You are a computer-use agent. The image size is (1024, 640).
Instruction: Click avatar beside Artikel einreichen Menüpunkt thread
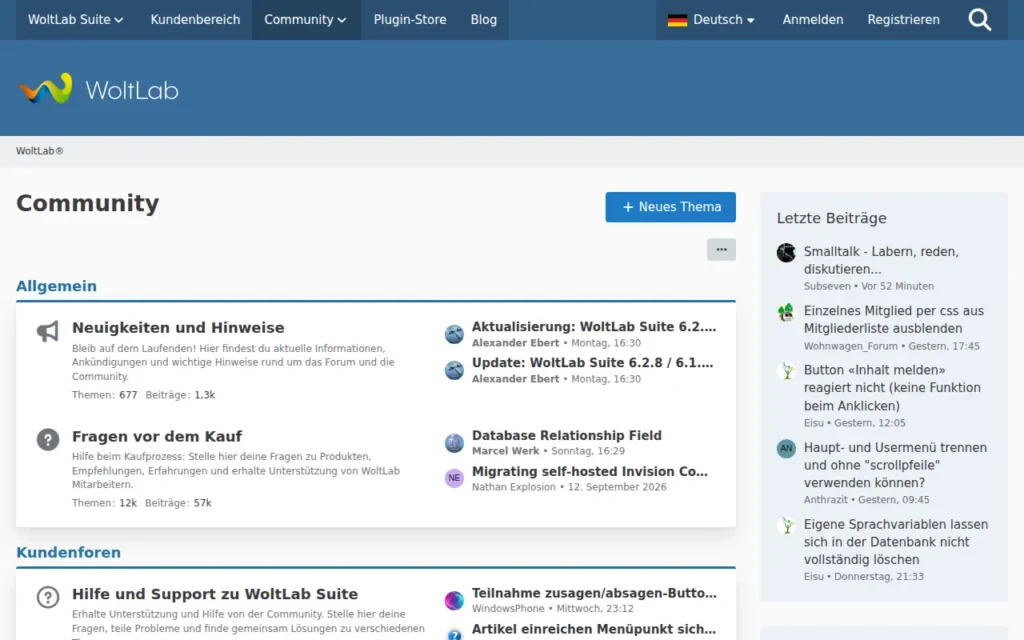[454, 634]
